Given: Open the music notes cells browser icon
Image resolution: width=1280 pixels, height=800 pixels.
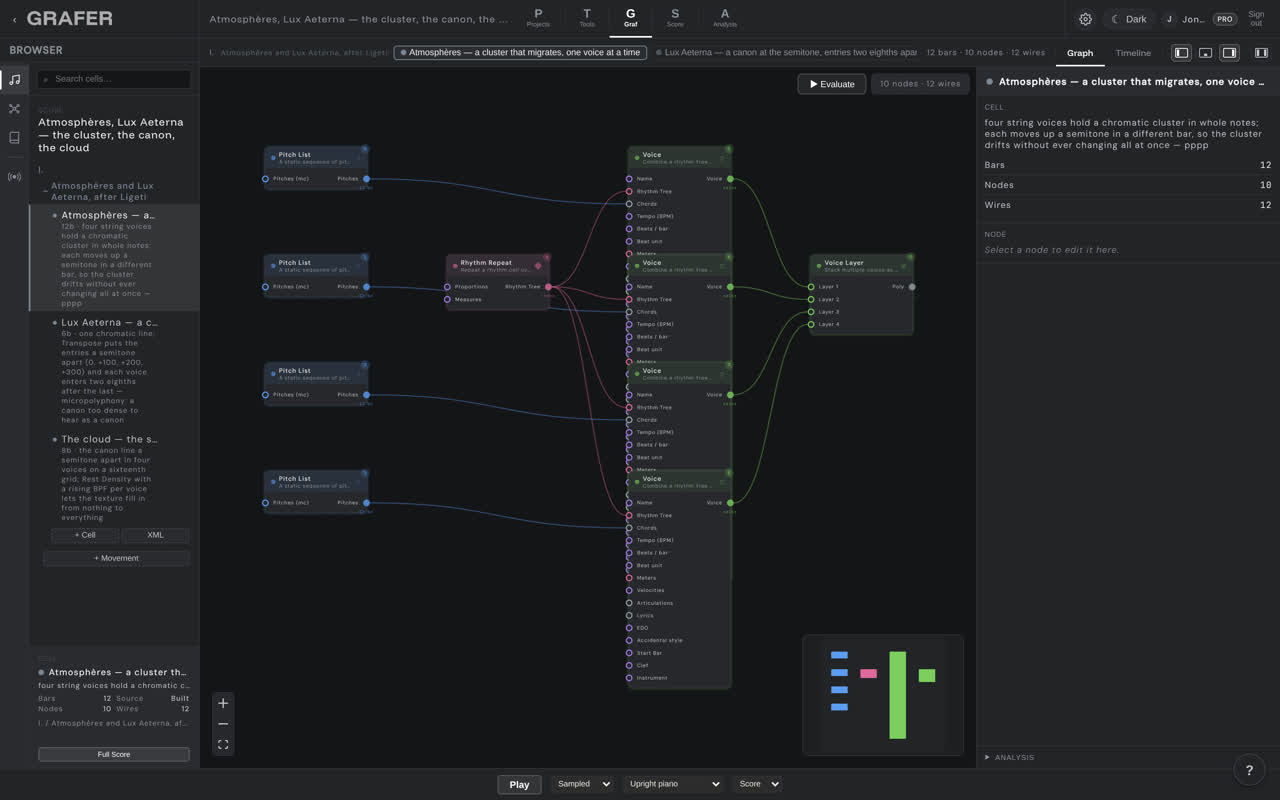Looking at the screenshot, I should click(x=14, y=79).
